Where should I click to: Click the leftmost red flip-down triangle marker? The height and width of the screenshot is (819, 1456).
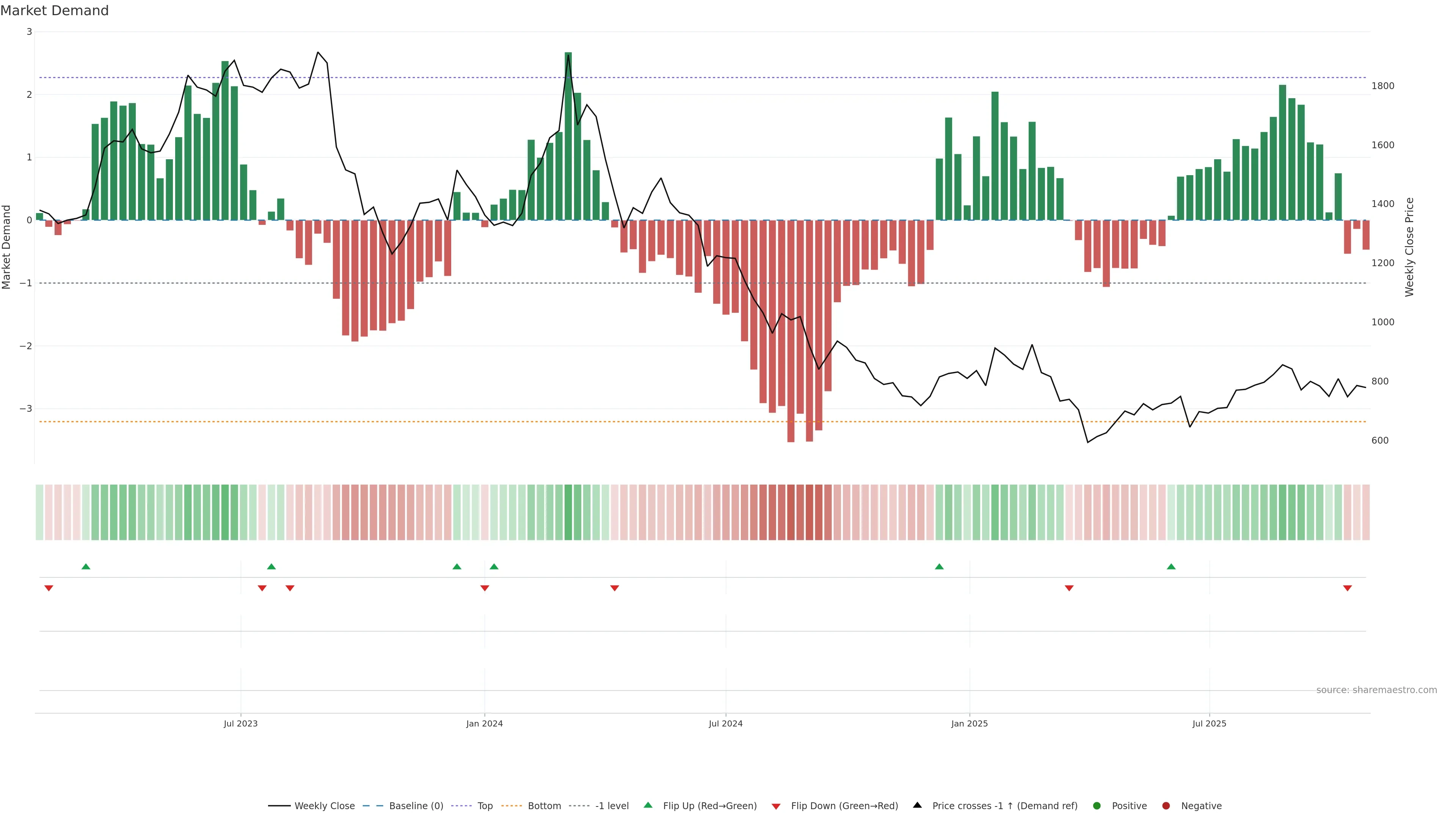point(49,588)
